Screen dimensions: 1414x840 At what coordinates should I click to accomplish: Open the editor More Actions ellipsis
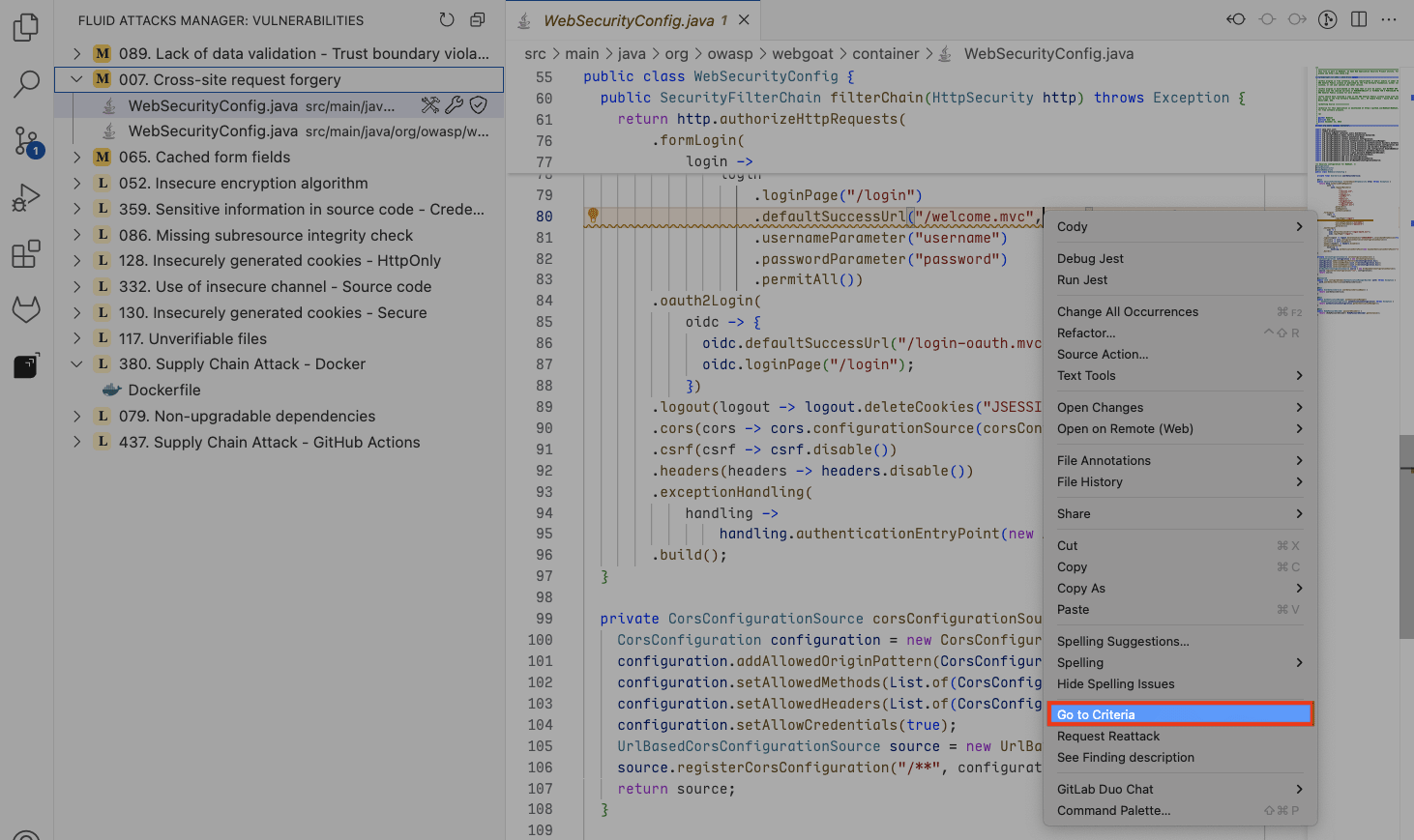(x=1389, y=19)
